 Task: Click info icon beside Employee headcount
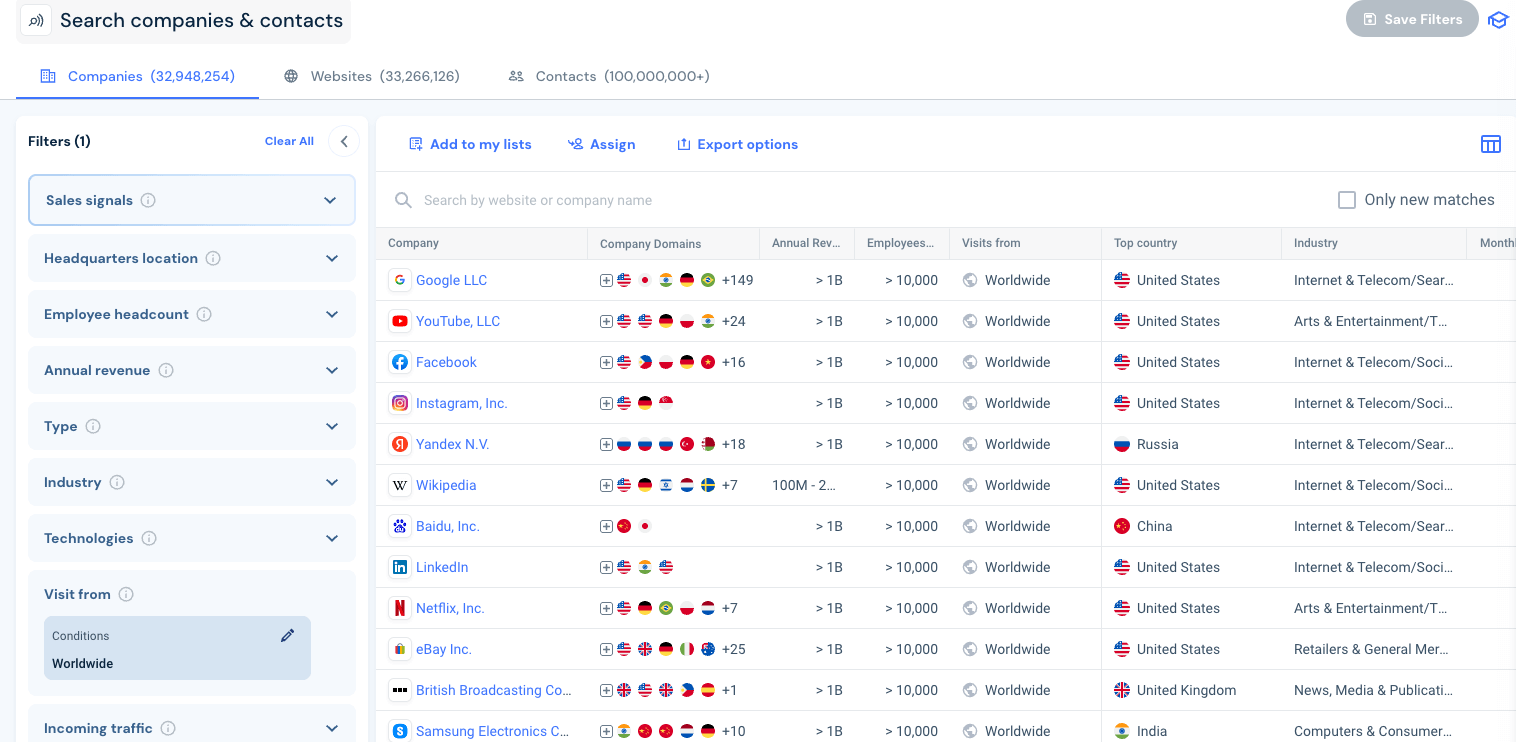pyautogui.click(x=204, y=314)
